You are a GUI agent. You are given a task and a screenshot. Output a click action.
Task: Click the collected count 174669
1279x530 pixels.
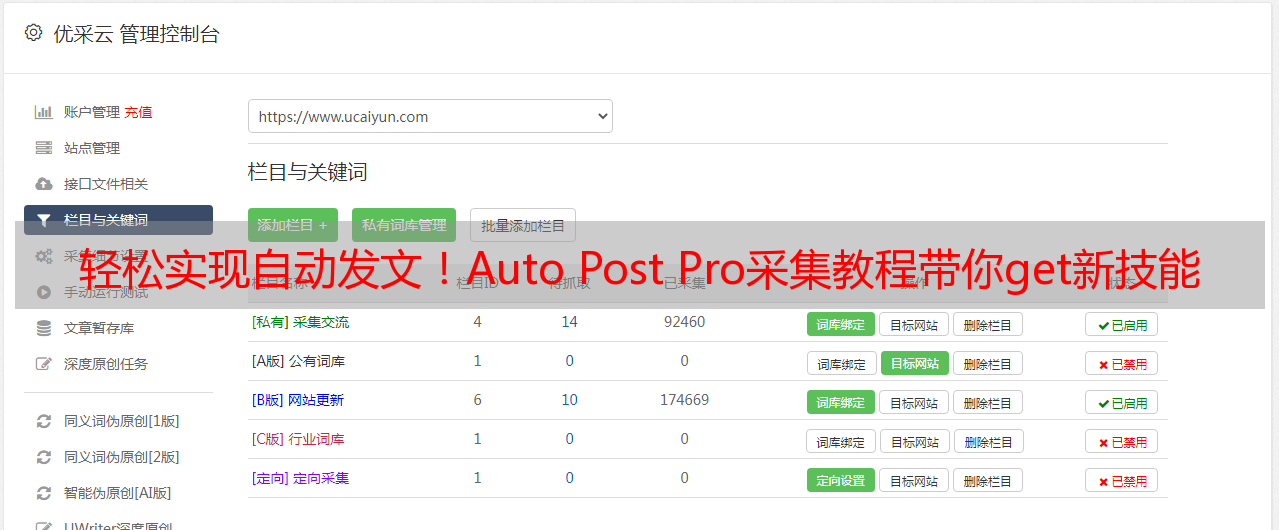click(684, 400)
